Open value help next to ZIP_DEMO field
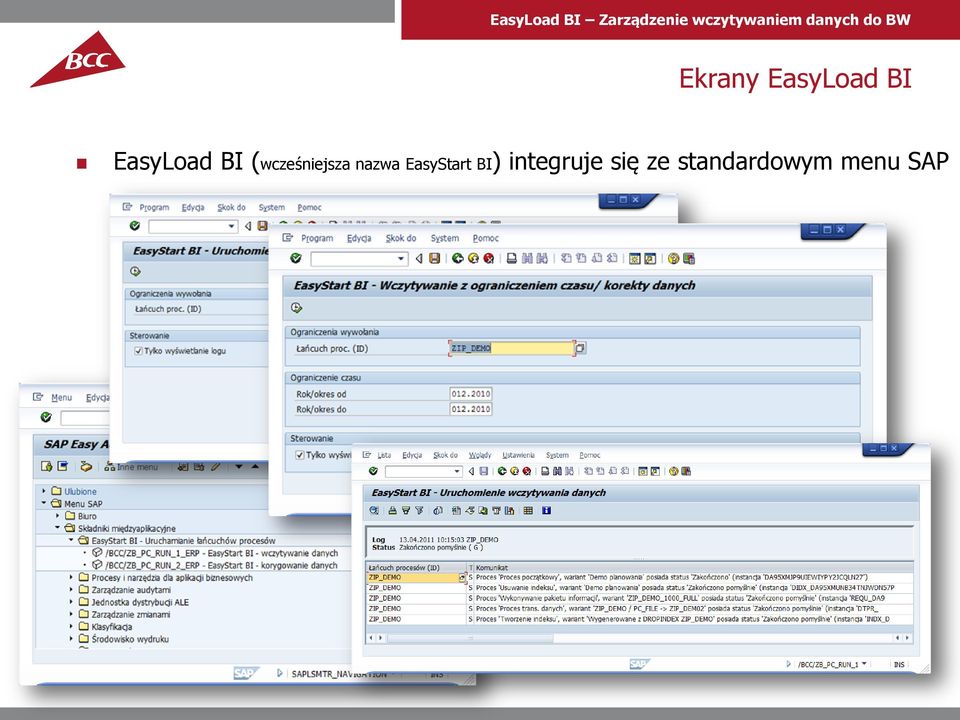 click(x=580, y=348)
